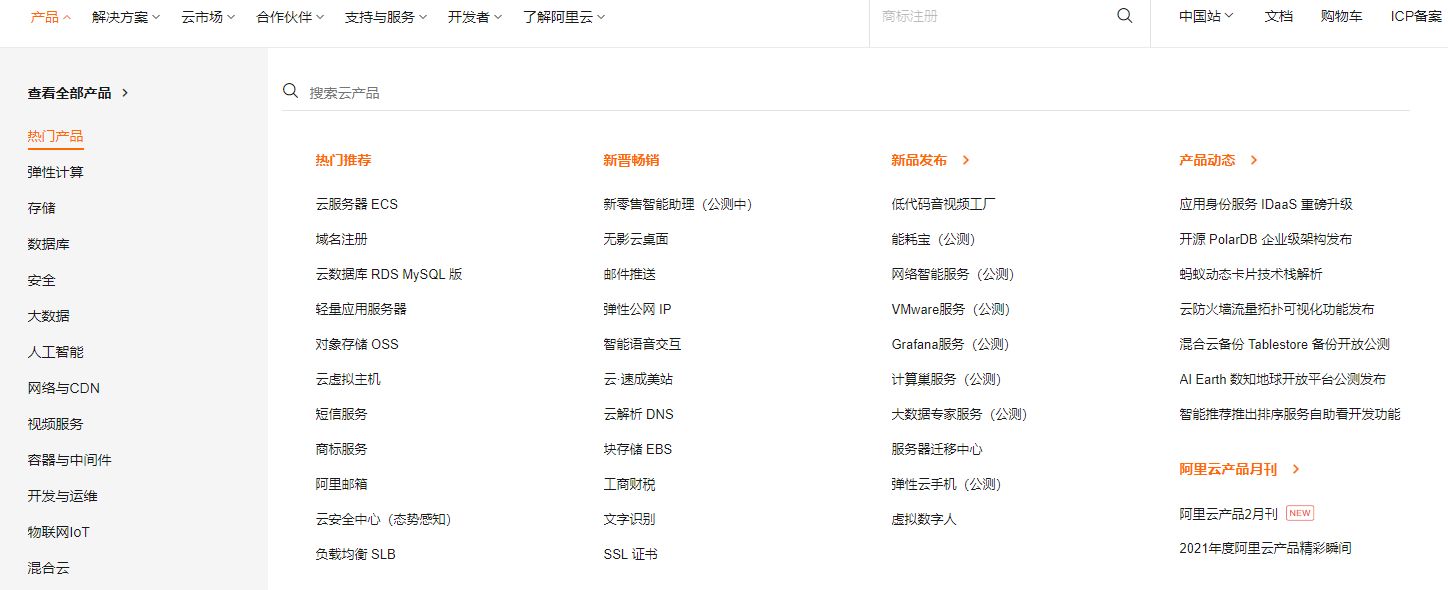Click 弹性公网 IP link
Viewport: 1448px width, 590px height.
point(638,309)
